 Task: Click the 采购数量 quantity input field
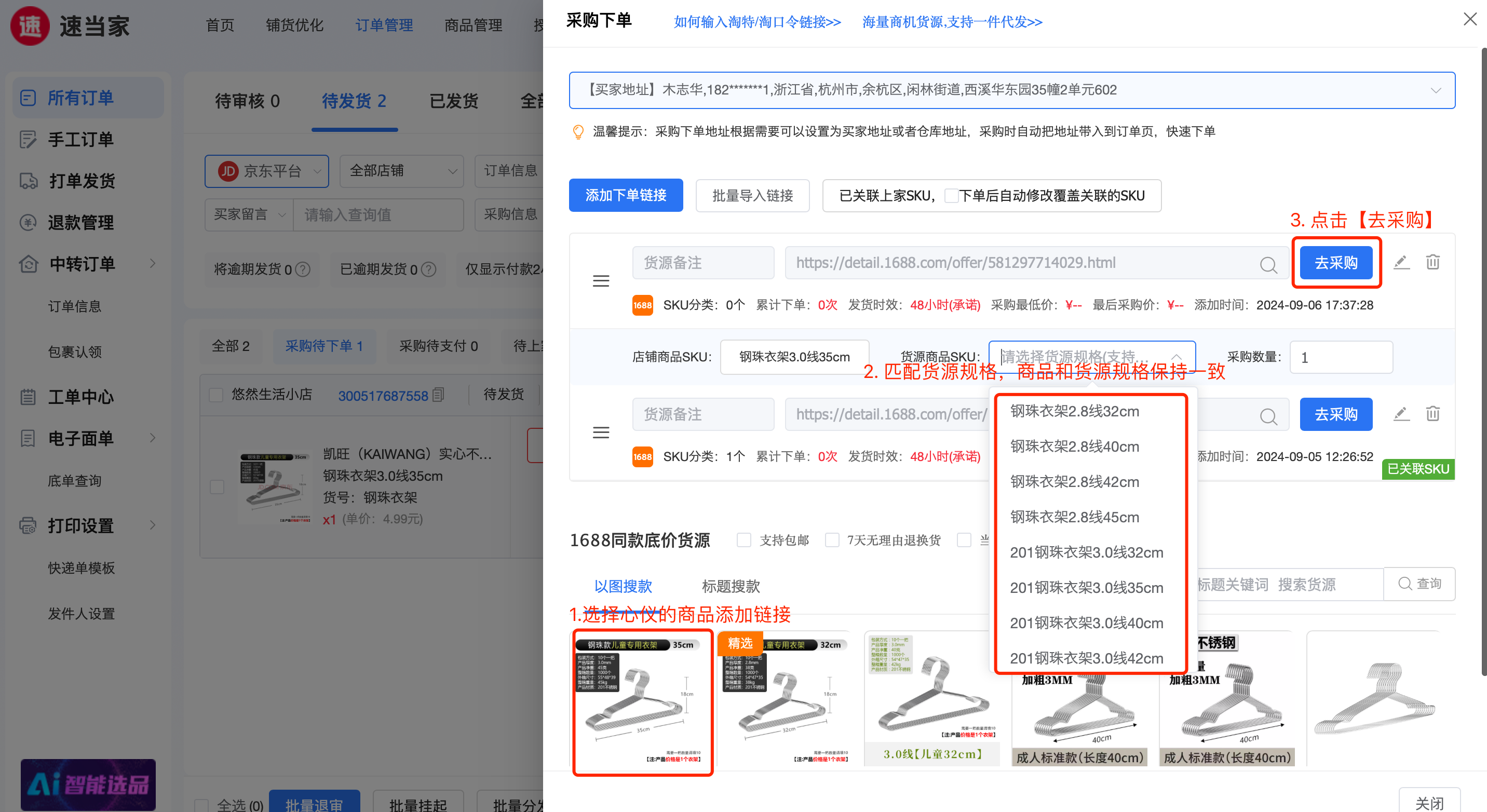(x=1341, y=357)
